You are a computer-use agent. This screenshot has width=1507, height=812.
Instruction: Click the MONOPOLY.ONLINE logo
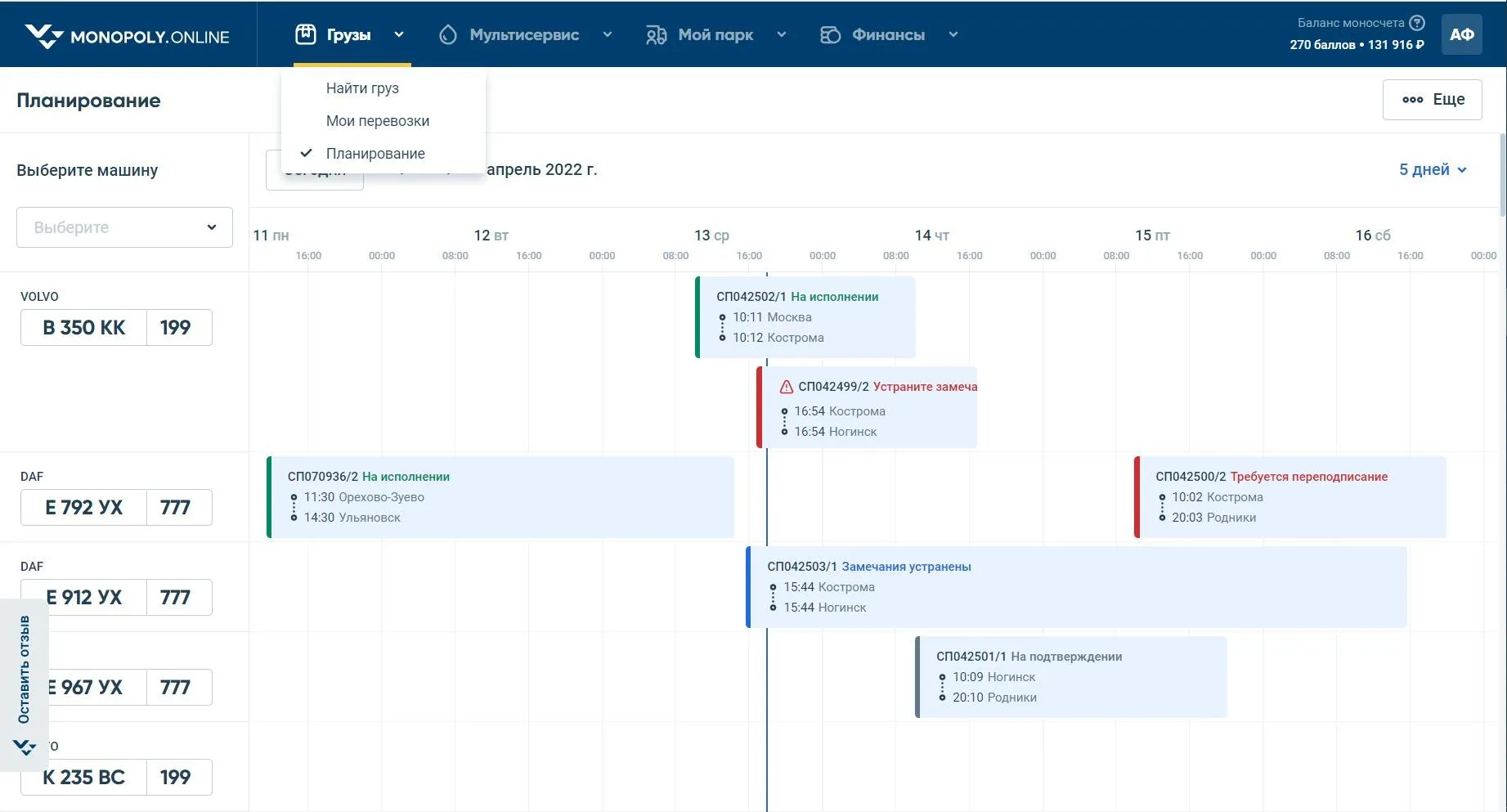tap(127, 36)
